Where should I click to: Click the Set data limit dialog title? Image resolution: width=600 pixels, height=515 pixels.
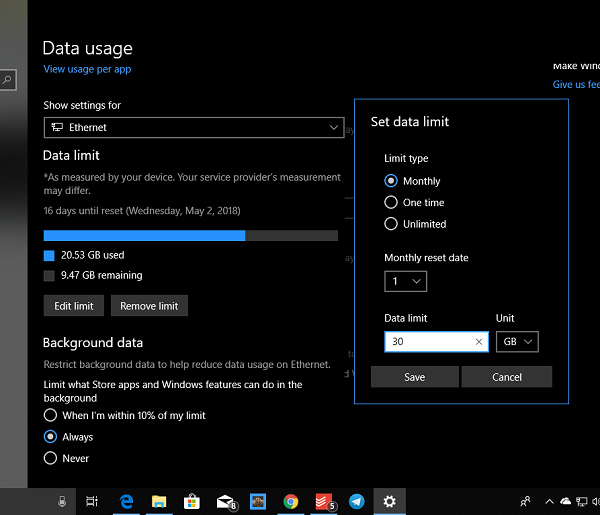tap(410, 122)
